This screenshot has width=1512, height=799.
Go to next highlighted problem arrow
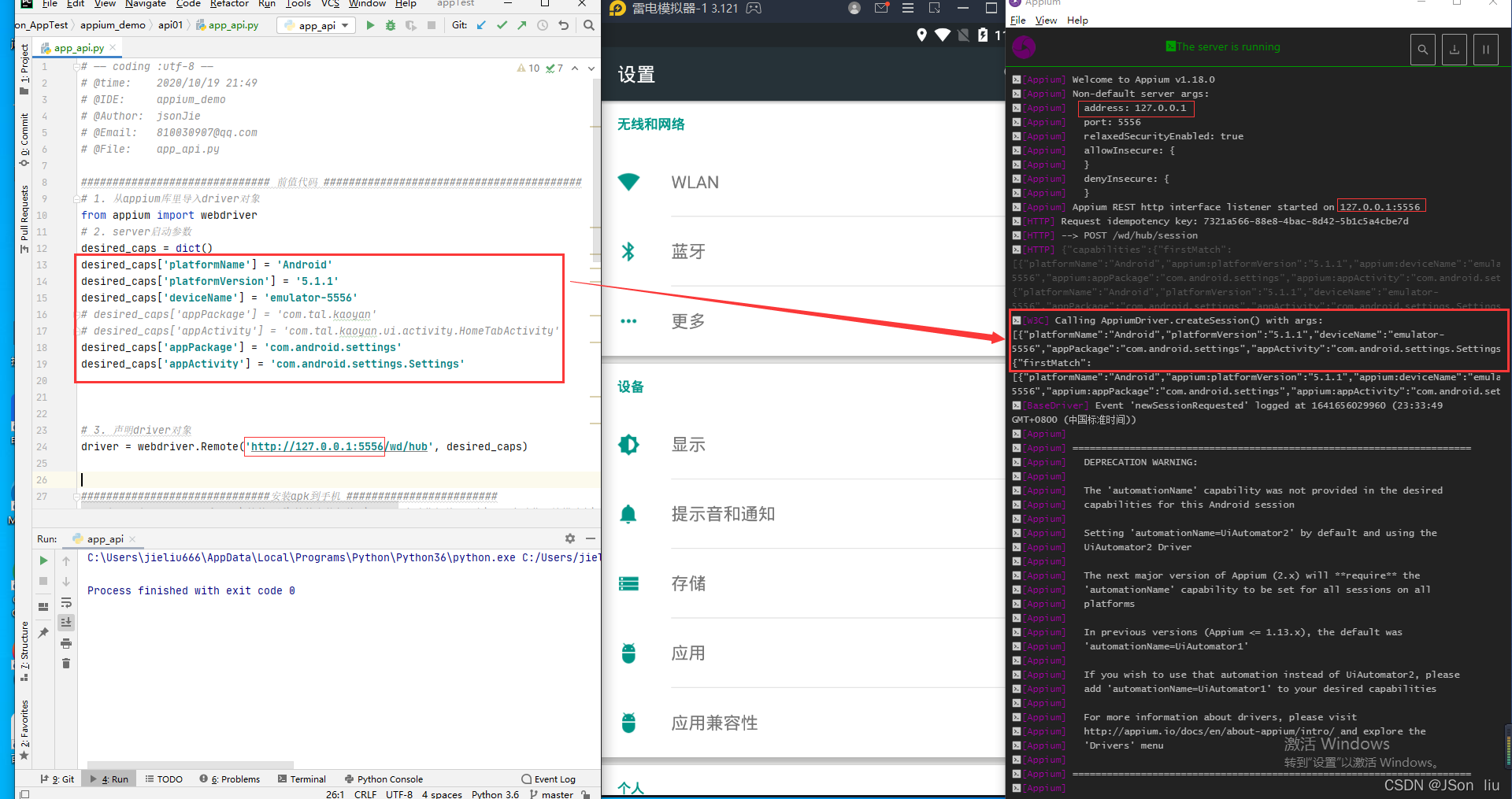click(x=591, y=68)
